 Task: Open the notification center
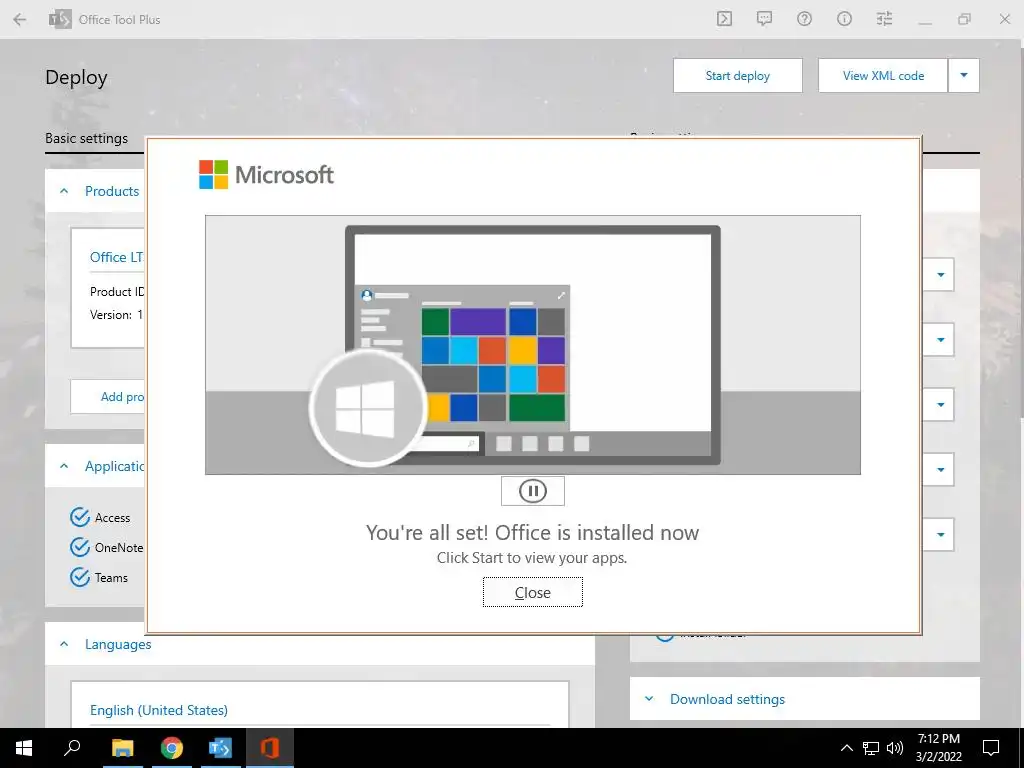[991, 748]
